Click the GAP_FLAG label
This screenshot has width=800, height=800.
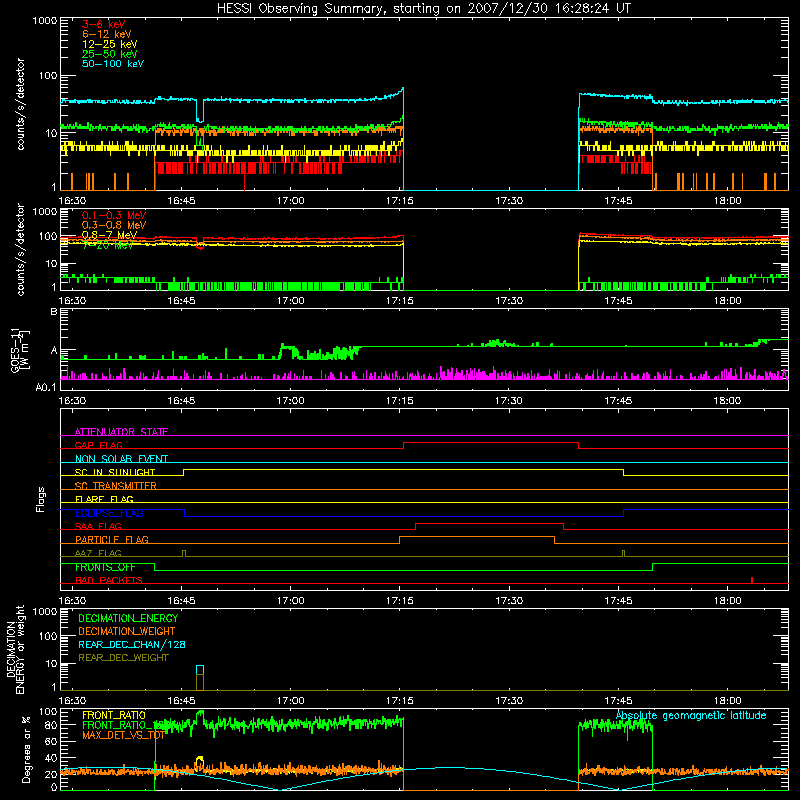coord(98,445)
